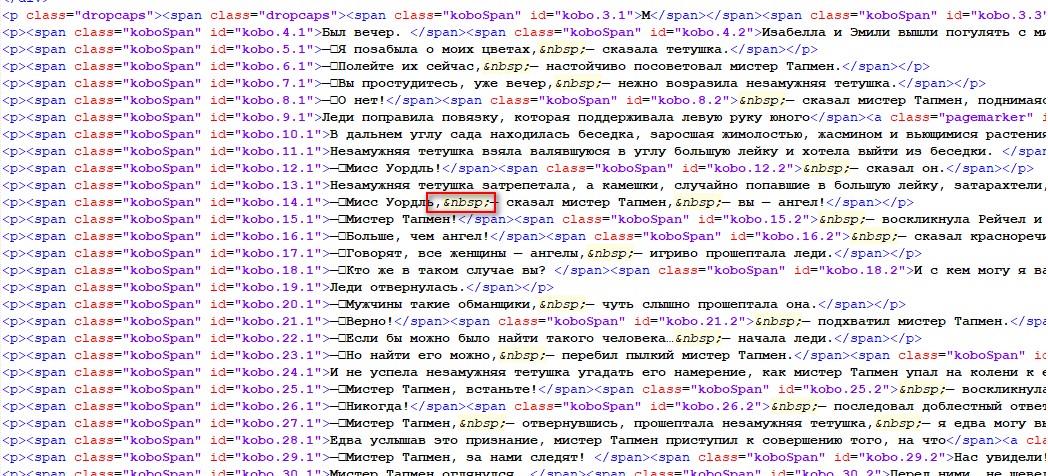Click the text "Мистер Тапмен, встаньте!"
1048x476 pixels.
tap(442, 390)
